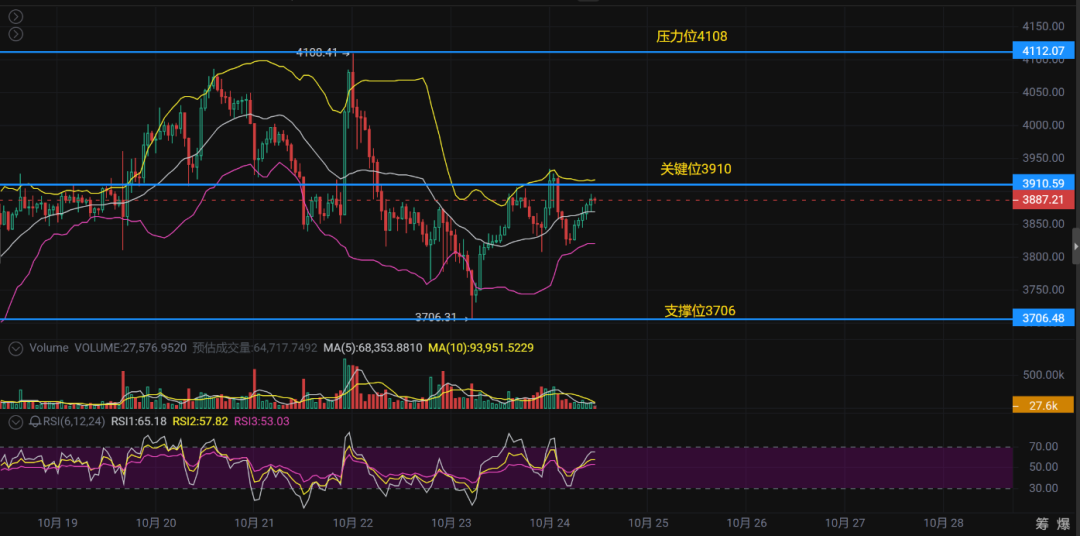Select the 压力位4108 resistance label
The width and height of the screenshot is (1080, 536).
pos(691,36)
